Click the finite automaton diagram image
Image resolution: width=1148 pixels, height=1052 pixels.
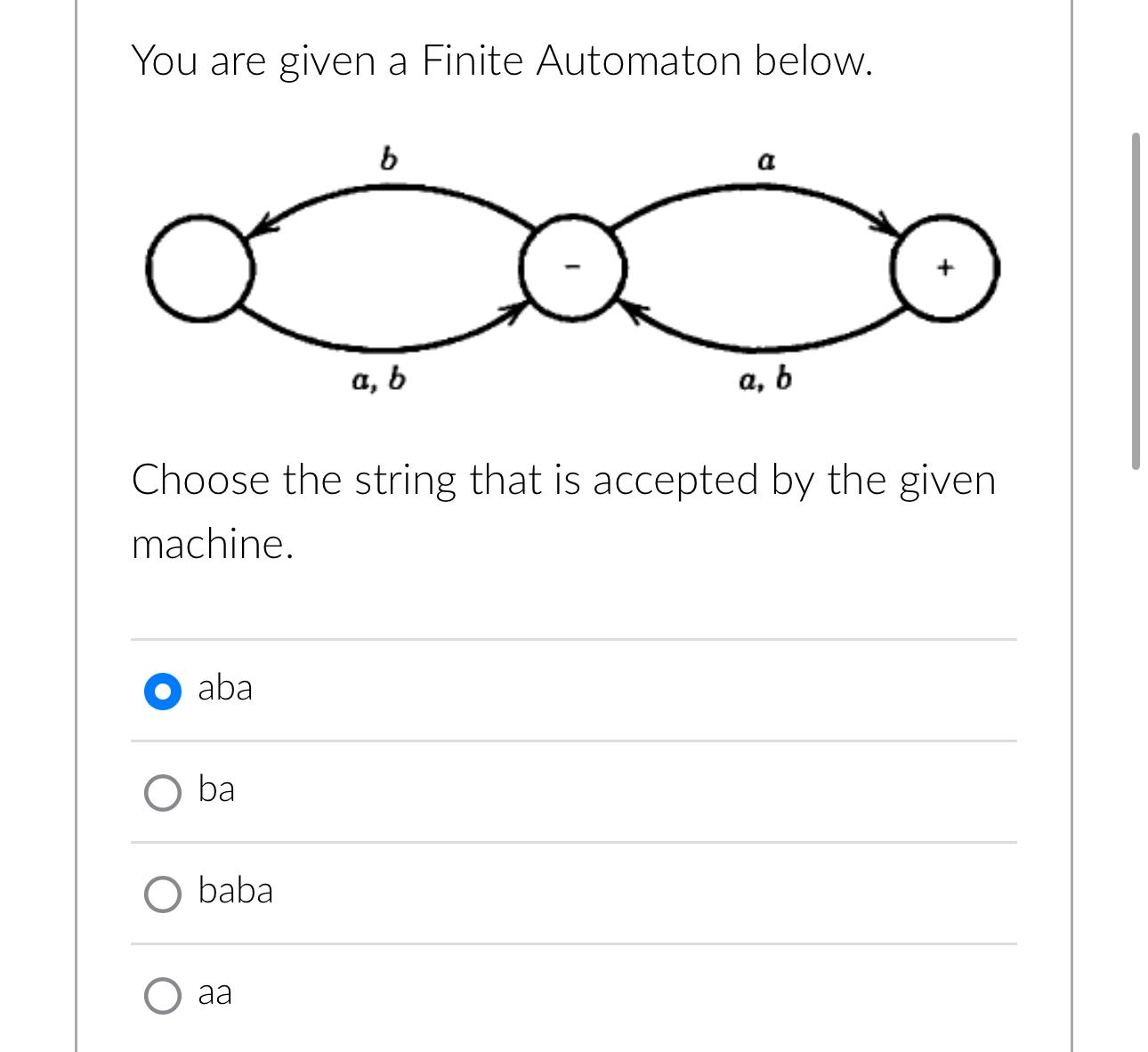click(572, 267)
